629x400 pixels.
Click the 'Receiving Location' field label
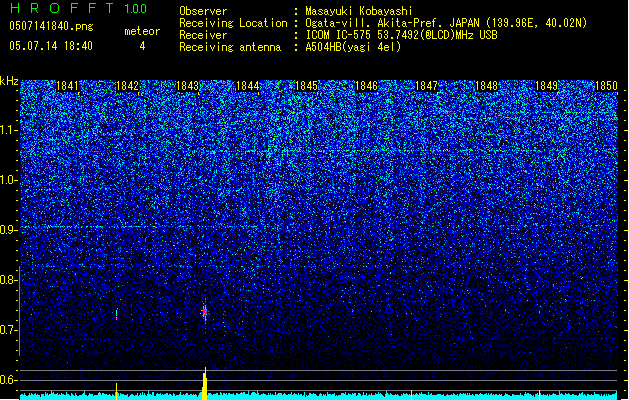(x=233, y=23)
